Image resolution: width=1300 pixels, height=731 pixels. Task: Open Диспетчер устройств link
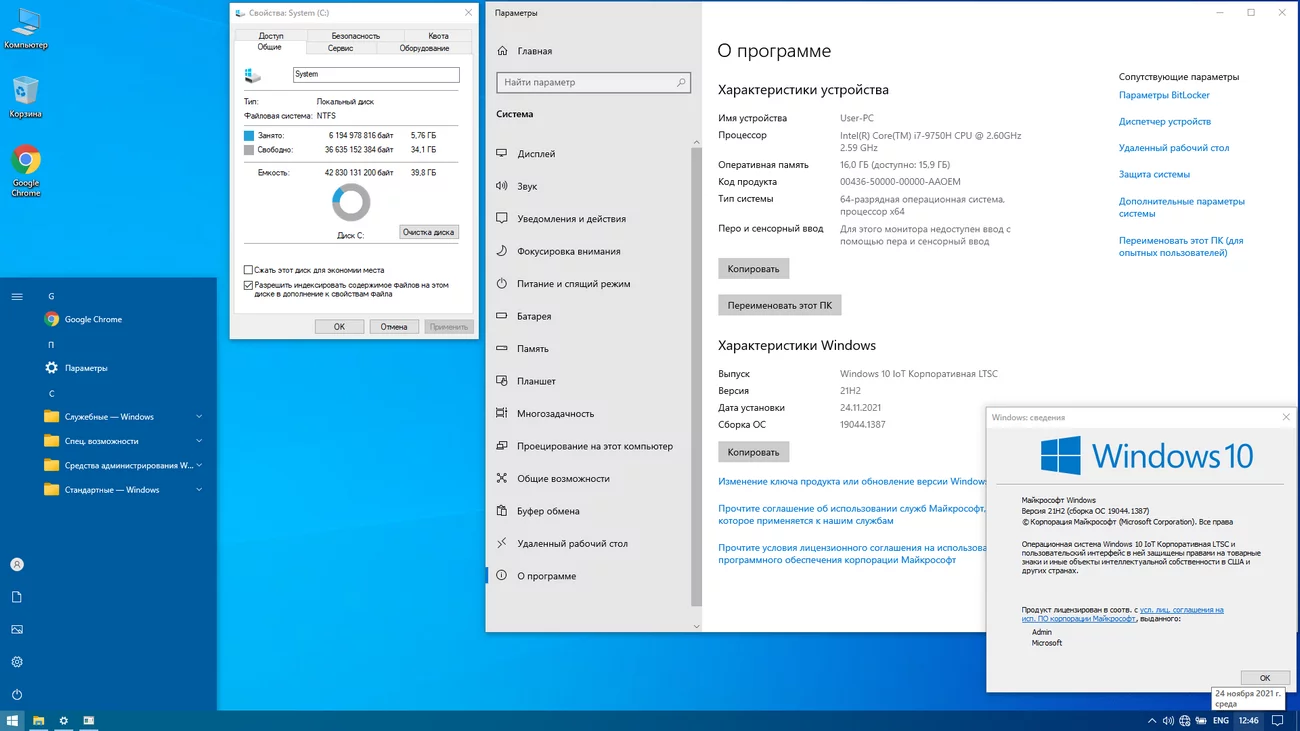1165,121
